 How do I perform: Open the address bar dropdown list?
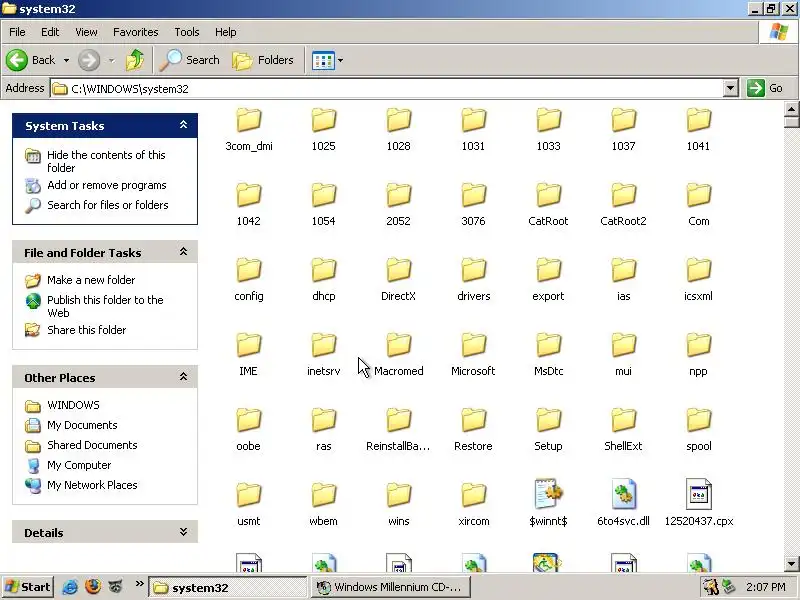730,88
